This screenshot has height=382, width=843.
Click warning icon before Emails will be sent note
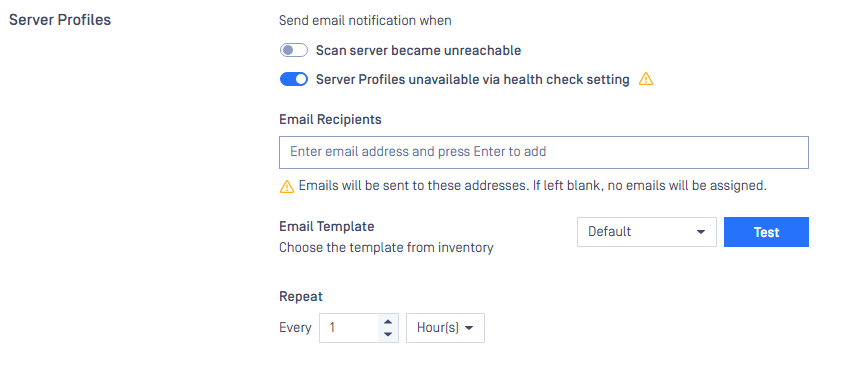pyautogui.click(x=287, y=186)
